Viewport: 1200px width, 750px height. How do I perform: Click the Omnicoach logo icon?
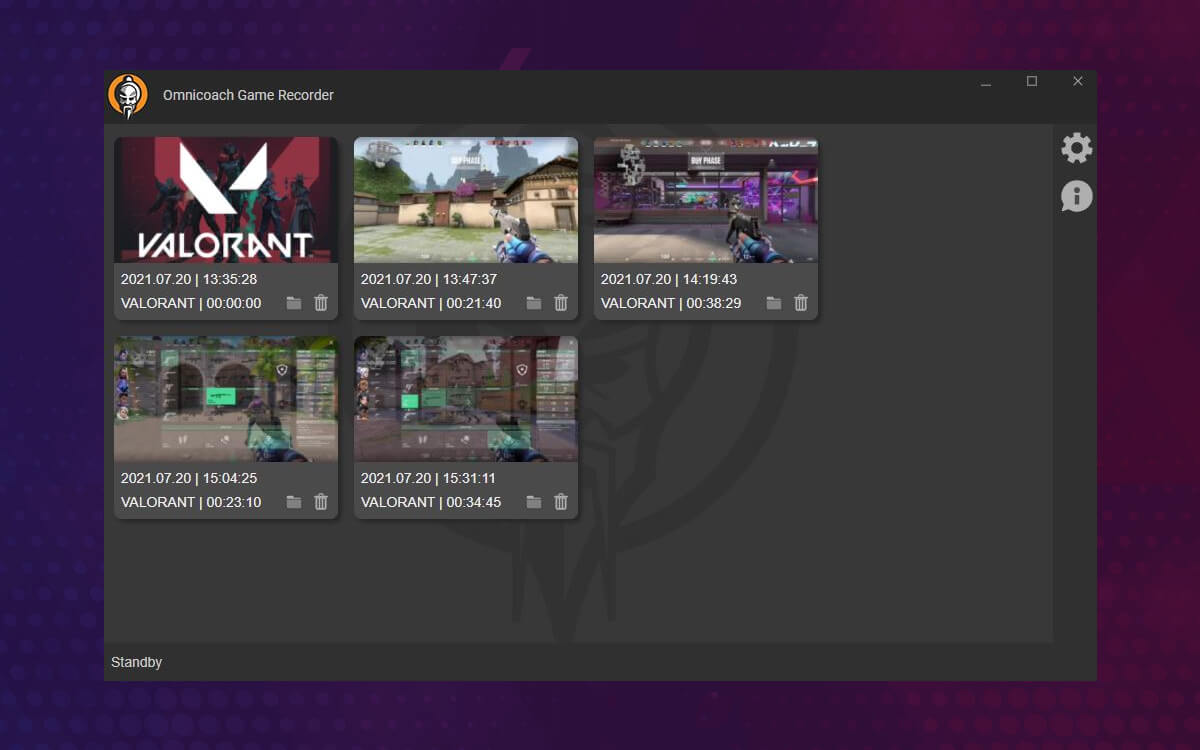pyautogui.click(x=128, y=96)
